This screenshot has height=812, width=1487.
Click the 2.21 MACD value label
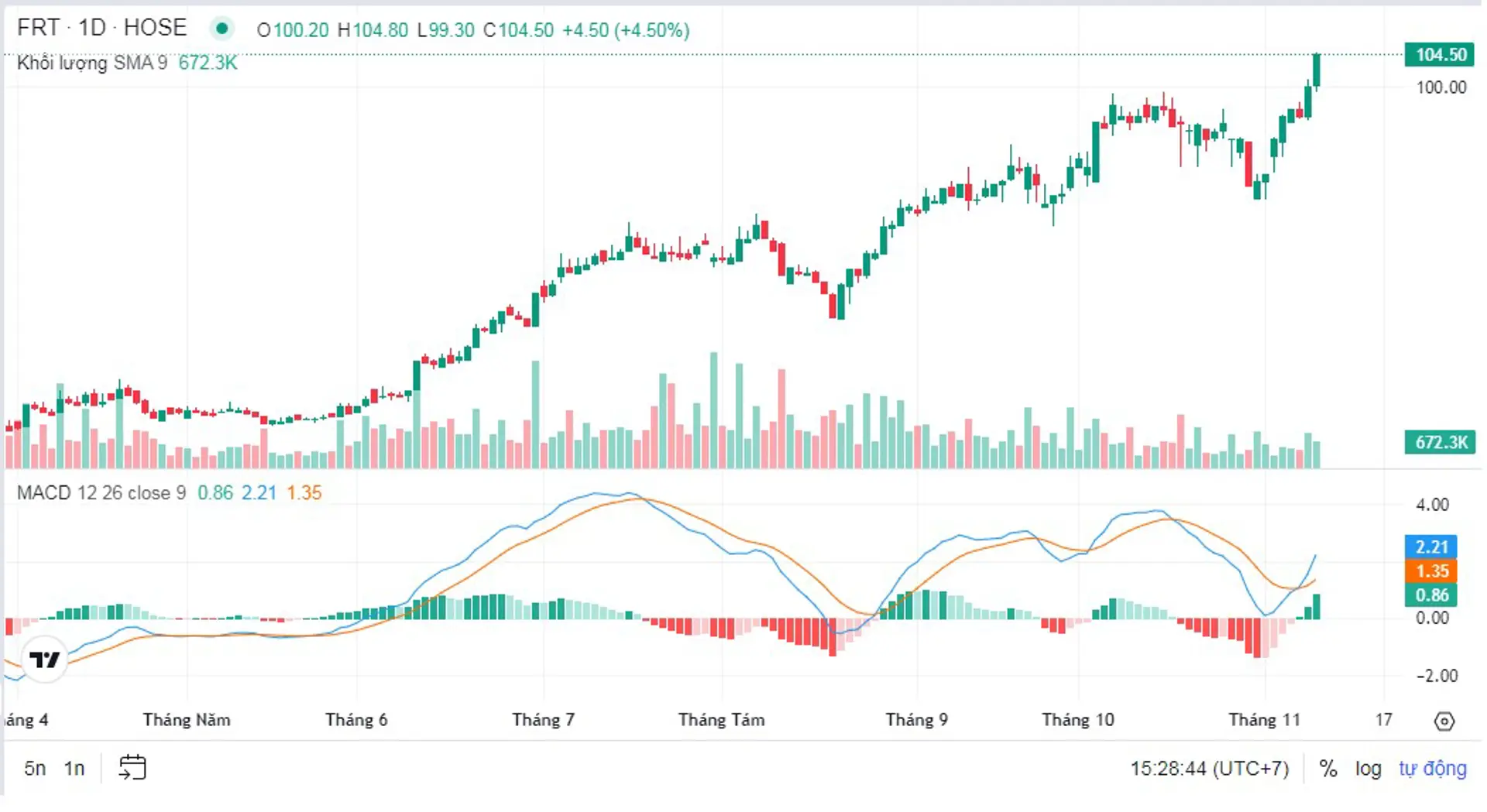pyautogui.click(x=1431, y=546)
